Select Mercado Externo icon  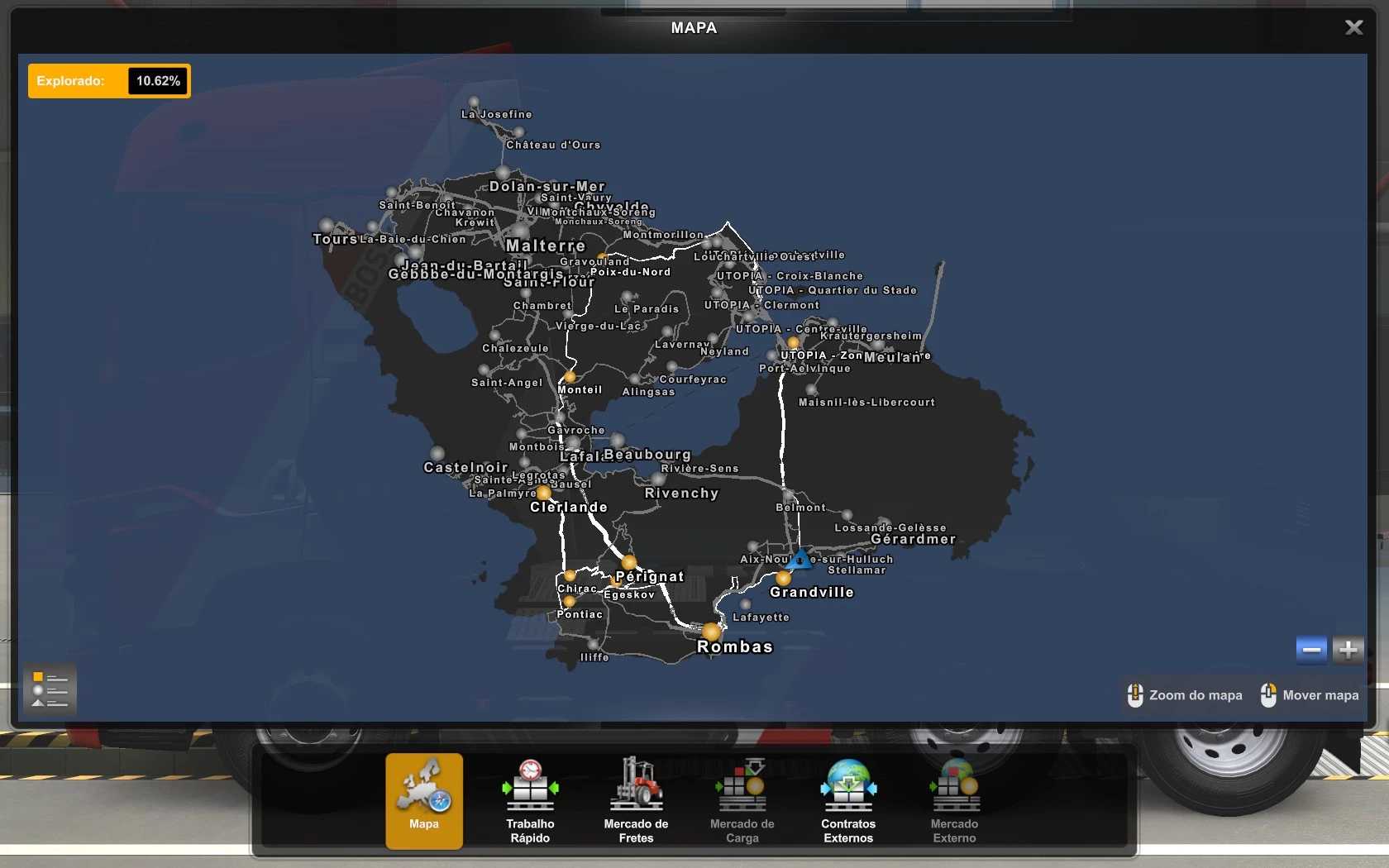tap(954, 799)
